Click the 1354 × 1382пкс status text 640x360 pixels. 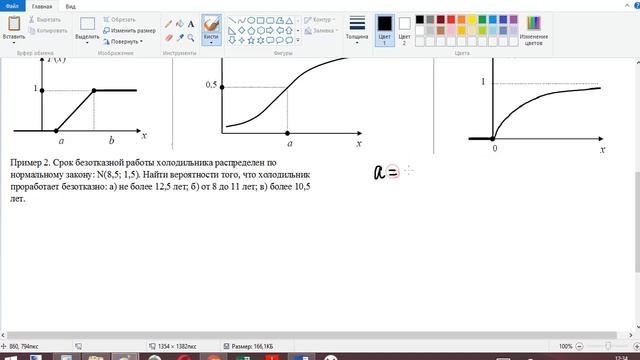(177, 346)
